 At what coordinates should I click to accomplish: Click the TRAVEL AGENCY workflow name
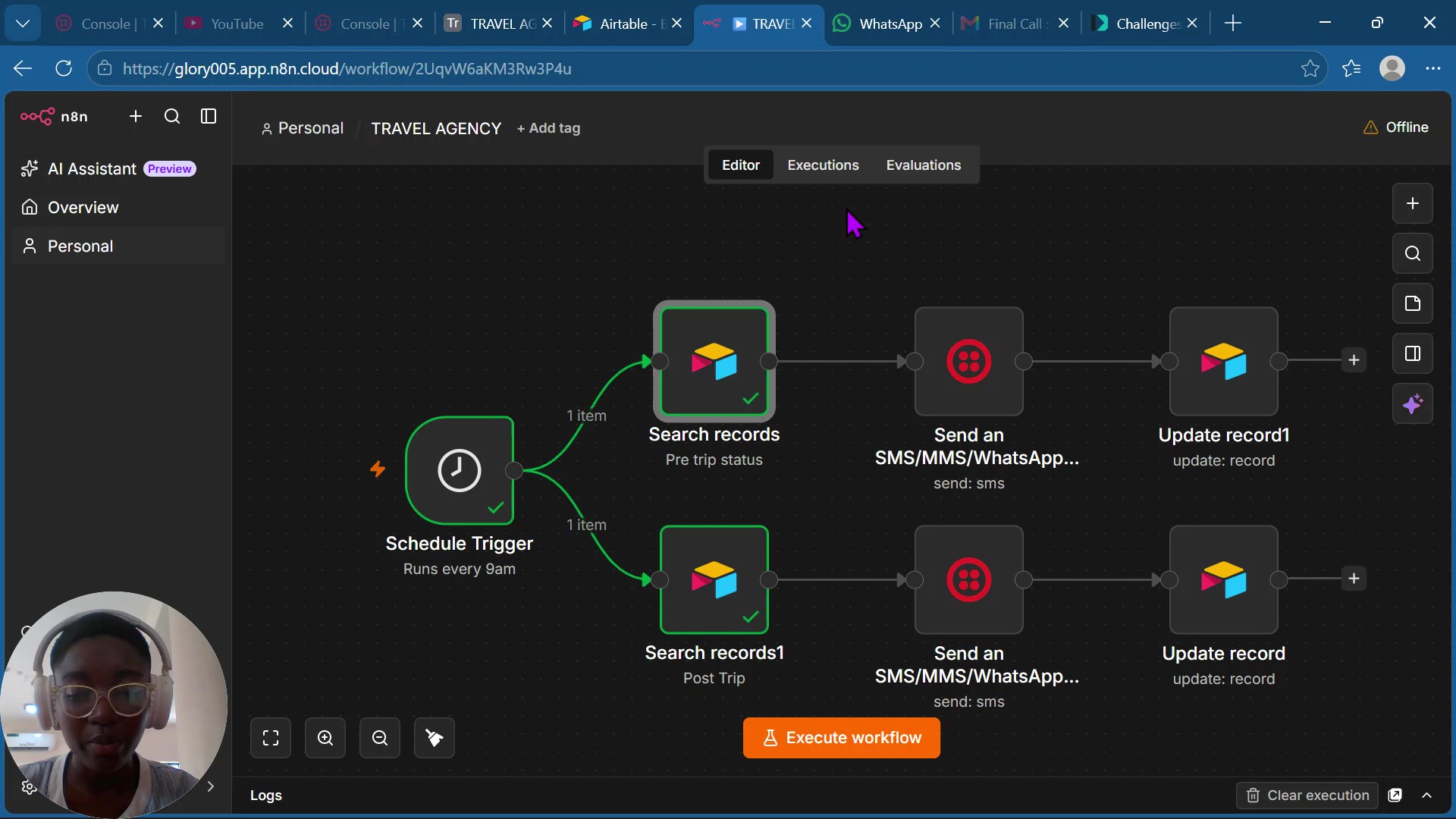[x=436, y=128]
